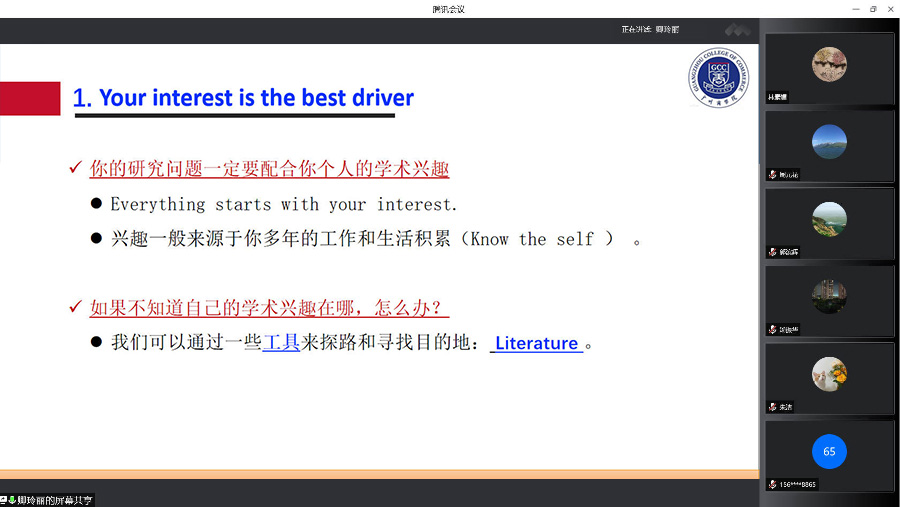Click the green microphone icon at bottom-left
Viewport: 900px width, 507px height.
pyautogui.click(x=12, y=500)
